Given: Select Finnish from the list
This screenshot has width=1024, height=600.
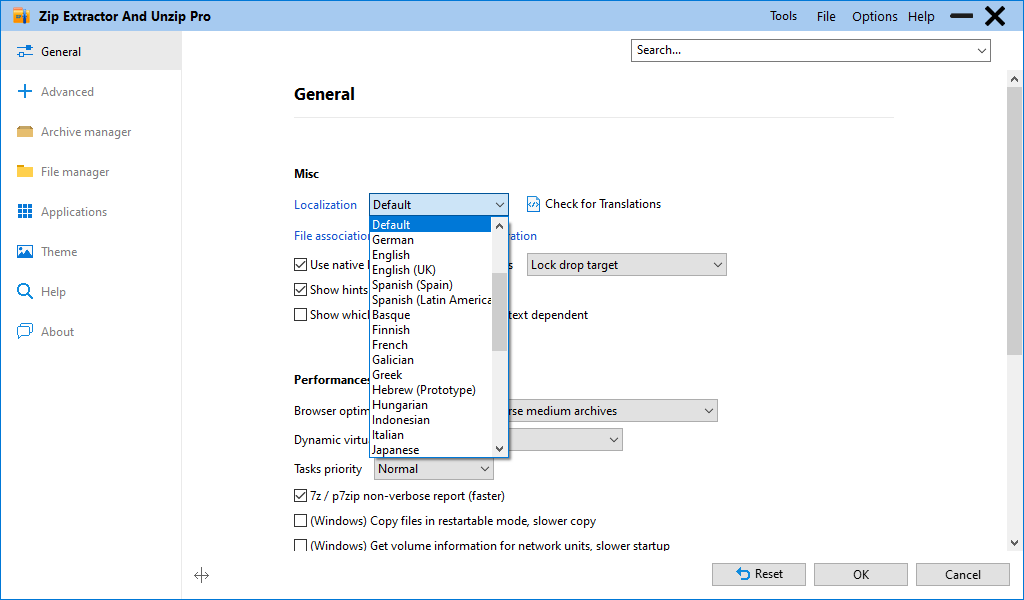Looking at the screenshot, I should pos(430,330).
